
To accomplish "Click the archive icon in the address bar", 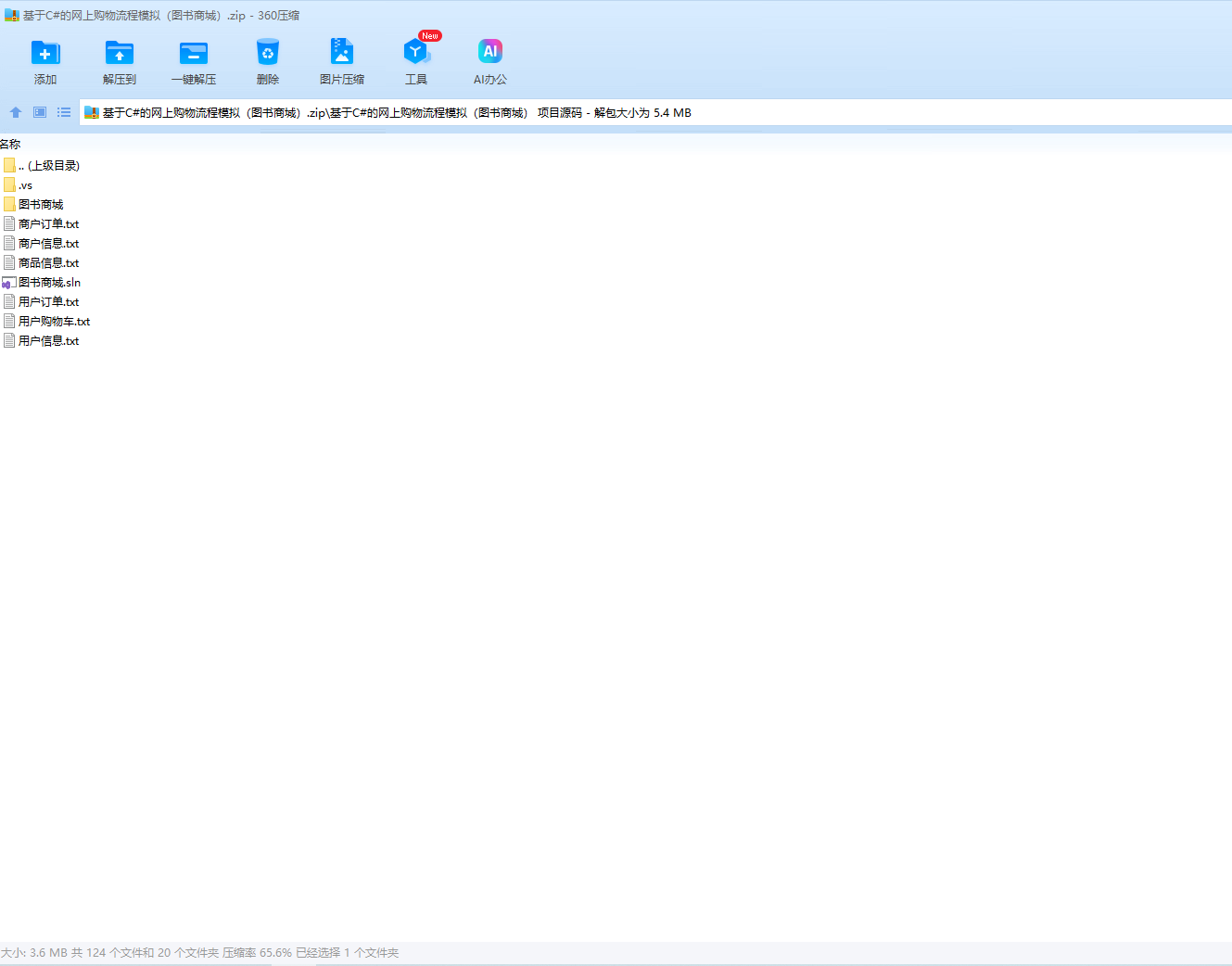I will 92,112.
